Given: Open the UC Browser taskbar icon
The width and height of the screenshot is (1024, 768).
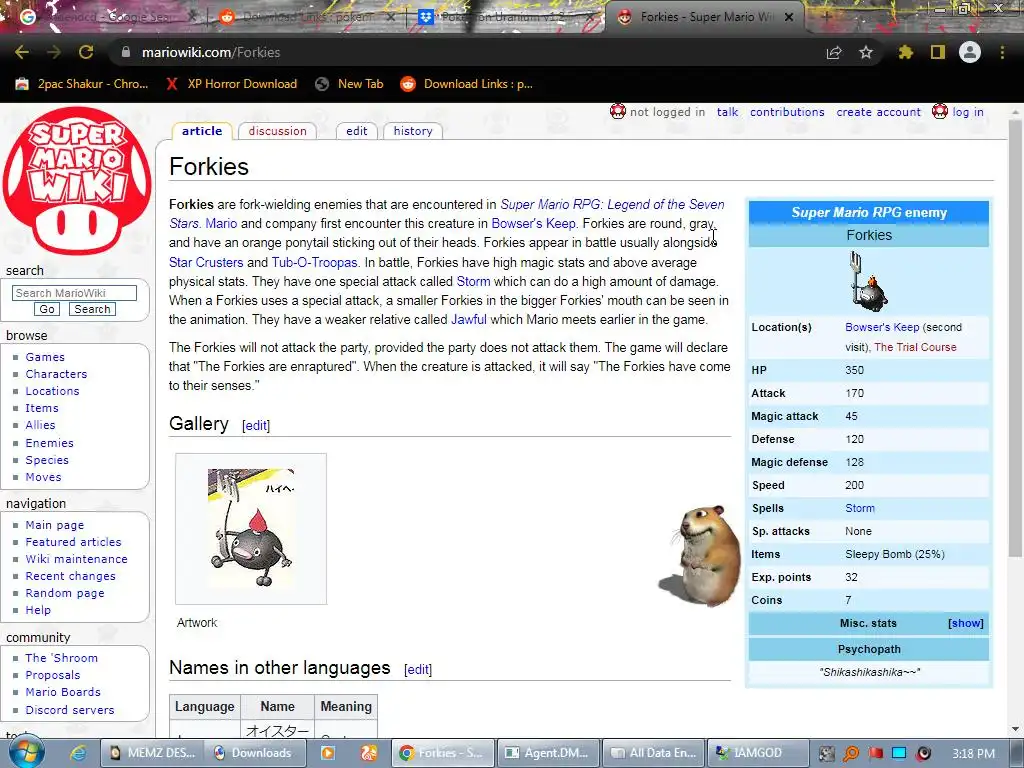Looking at the screenshot, I should tap(370, 753).
